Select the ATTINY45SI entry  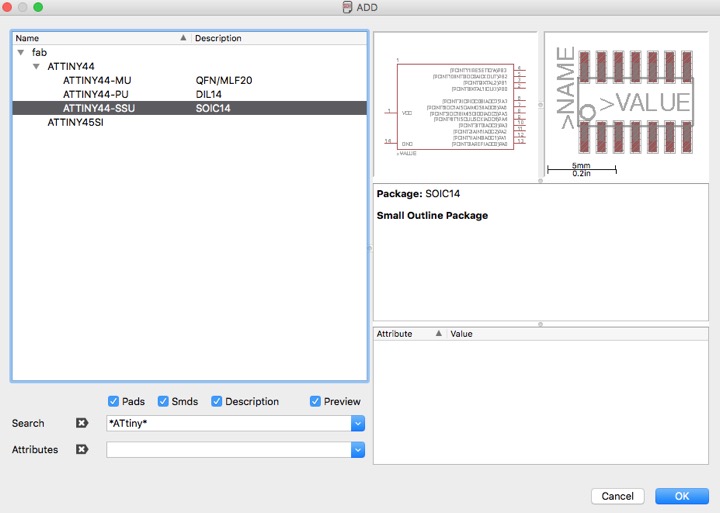[x=75, y=123]
